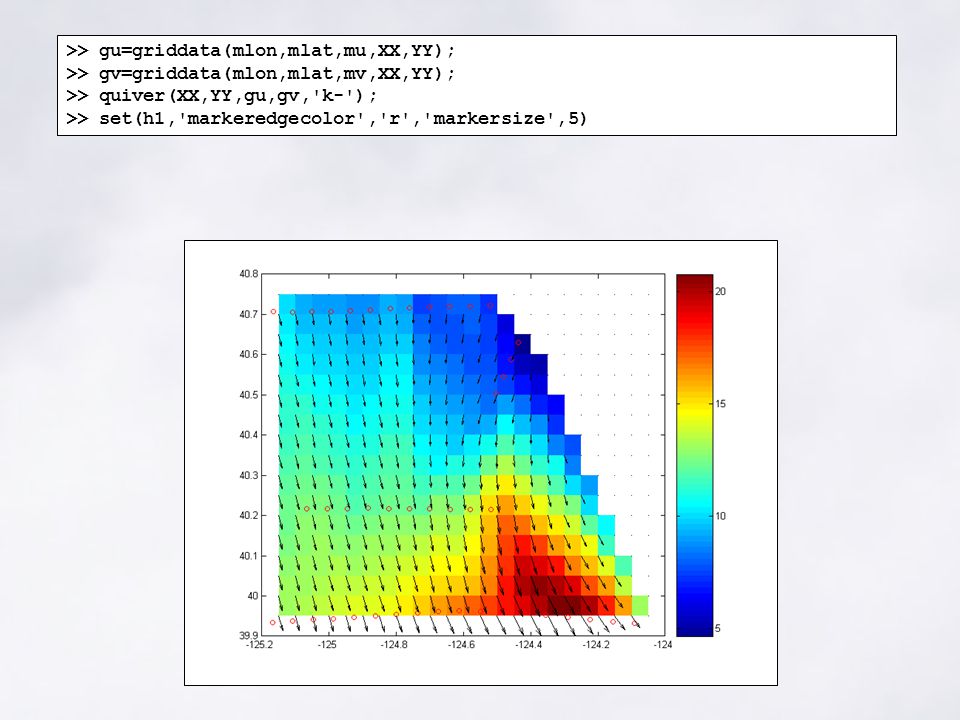Click the gv=griddata code line
This screenshot has width=960, height=720.
click(261, 73)
